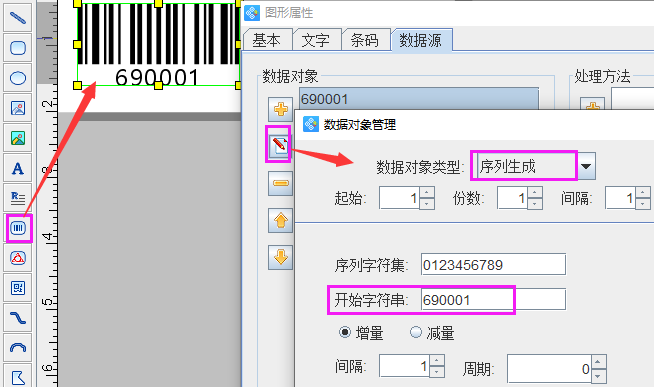Viewport: 654px width, 387px height.
Task: Select the ellipse drawing tool
Action: pos(18,78)
